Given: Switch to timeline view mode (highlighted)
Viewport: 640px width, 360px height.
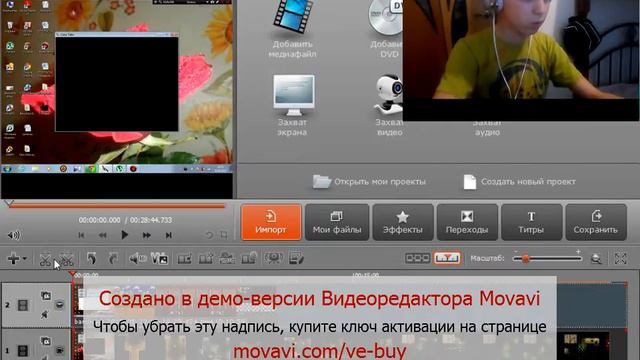Looking at the screenshot, I should pos(447,258).
